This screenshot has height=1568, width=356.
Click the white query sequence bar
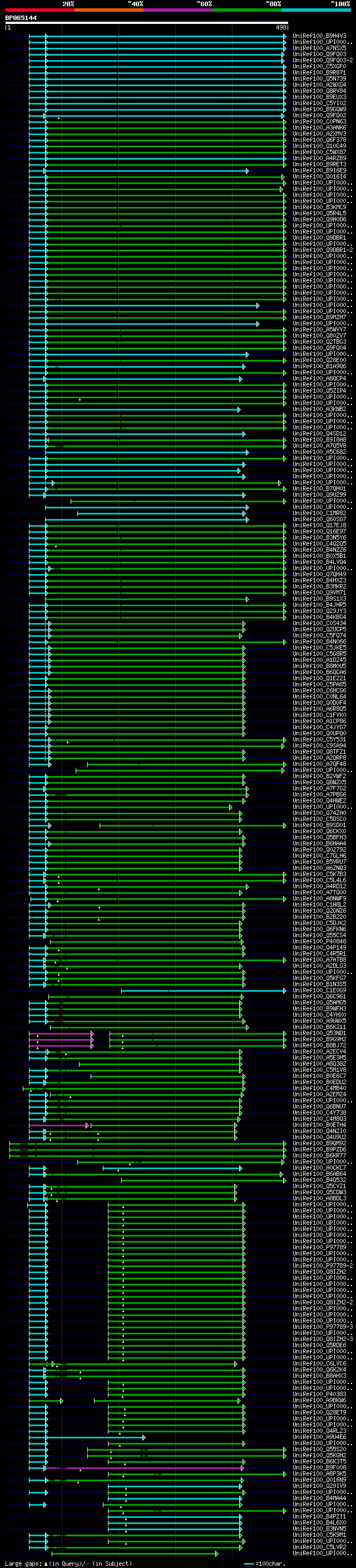pyautogui.click(x=147, y=22)
